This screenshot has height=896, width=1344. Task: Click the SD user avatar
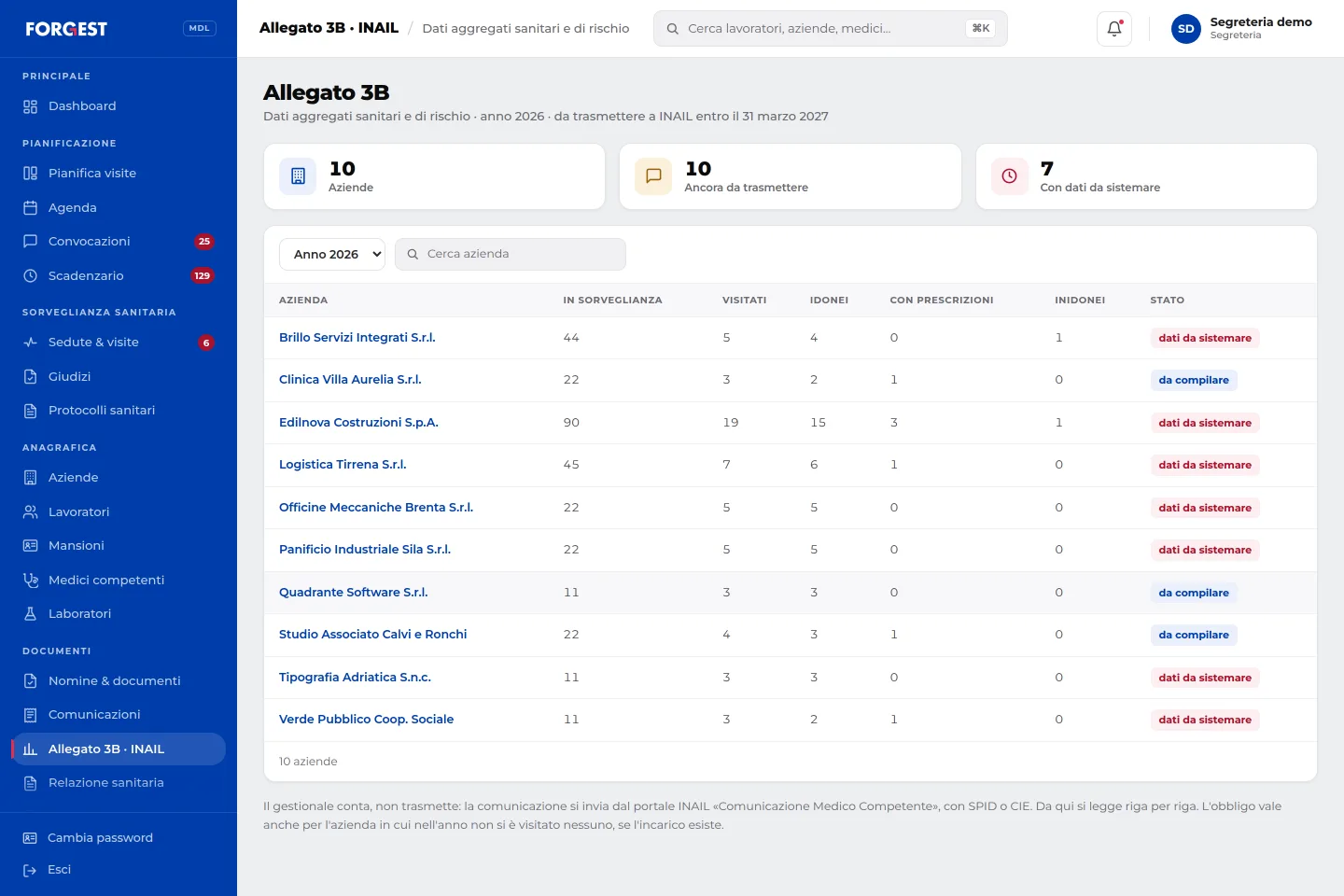click(x=1186, y=29)
